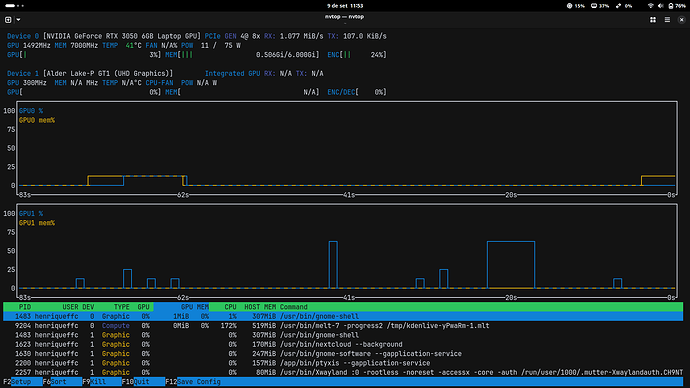This screenshot has width=690, height=388.
Task: Click the PID column header
Action: 25,307
